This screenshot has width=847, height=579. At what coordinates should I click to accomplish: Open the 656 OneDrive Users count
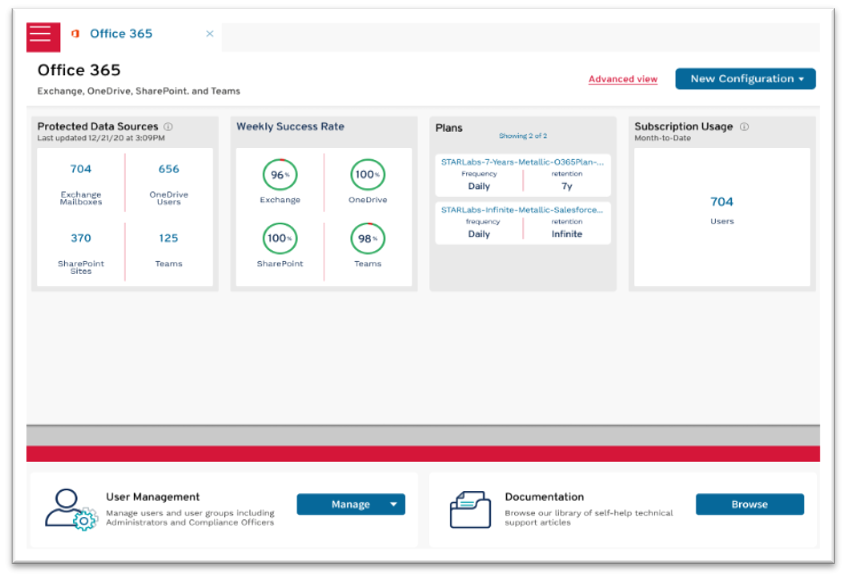[x=169, y=169]
